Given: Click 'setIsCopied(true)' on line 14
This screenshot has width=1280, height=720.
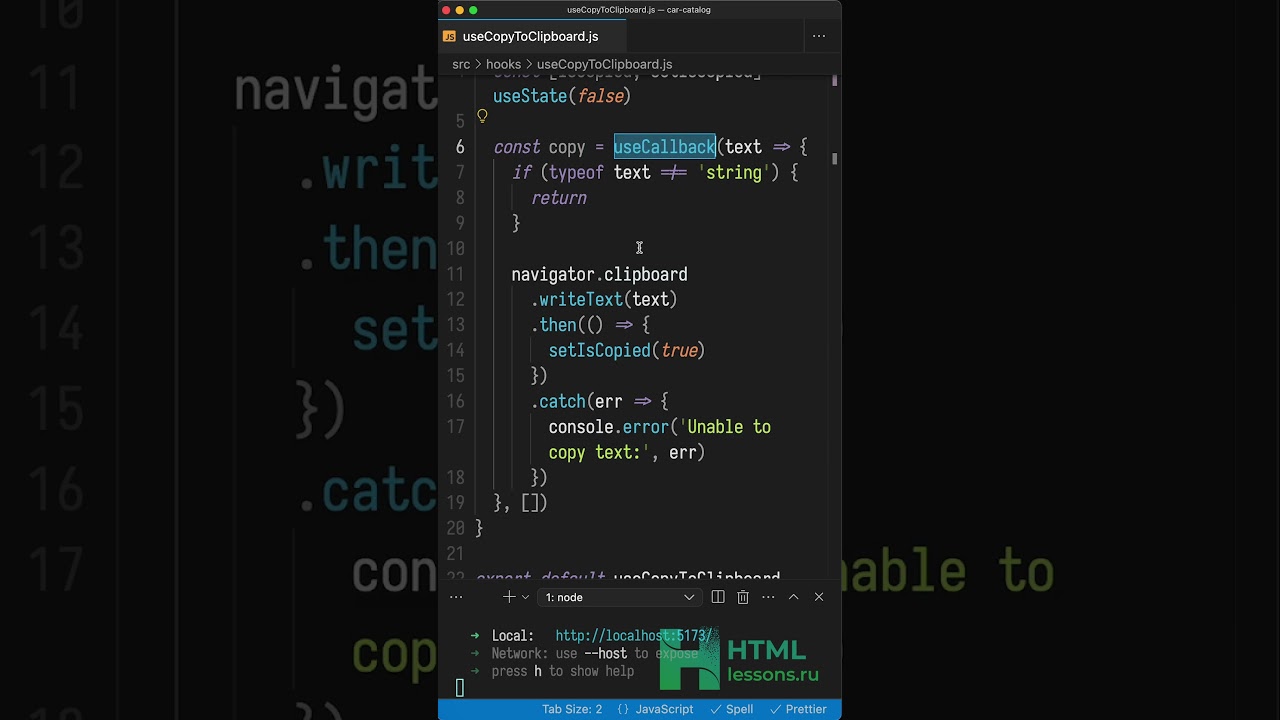Looking at the screenshot, I should tap(627, 350).
